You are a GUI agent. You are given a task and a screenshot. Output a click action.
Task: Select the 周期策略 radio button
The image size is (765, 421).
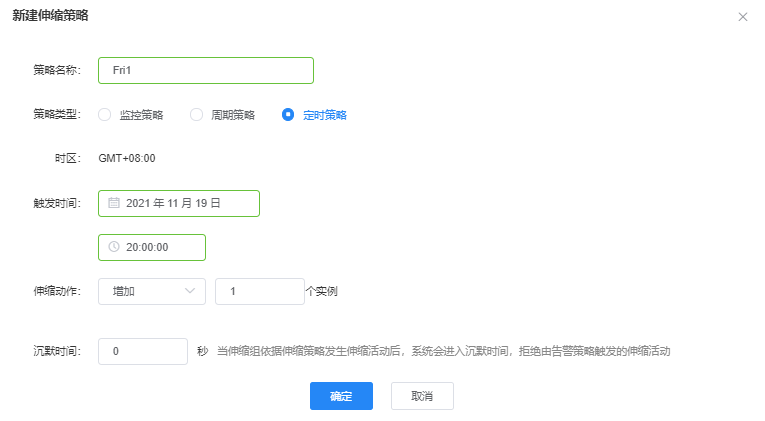click(x=197, y=115)
